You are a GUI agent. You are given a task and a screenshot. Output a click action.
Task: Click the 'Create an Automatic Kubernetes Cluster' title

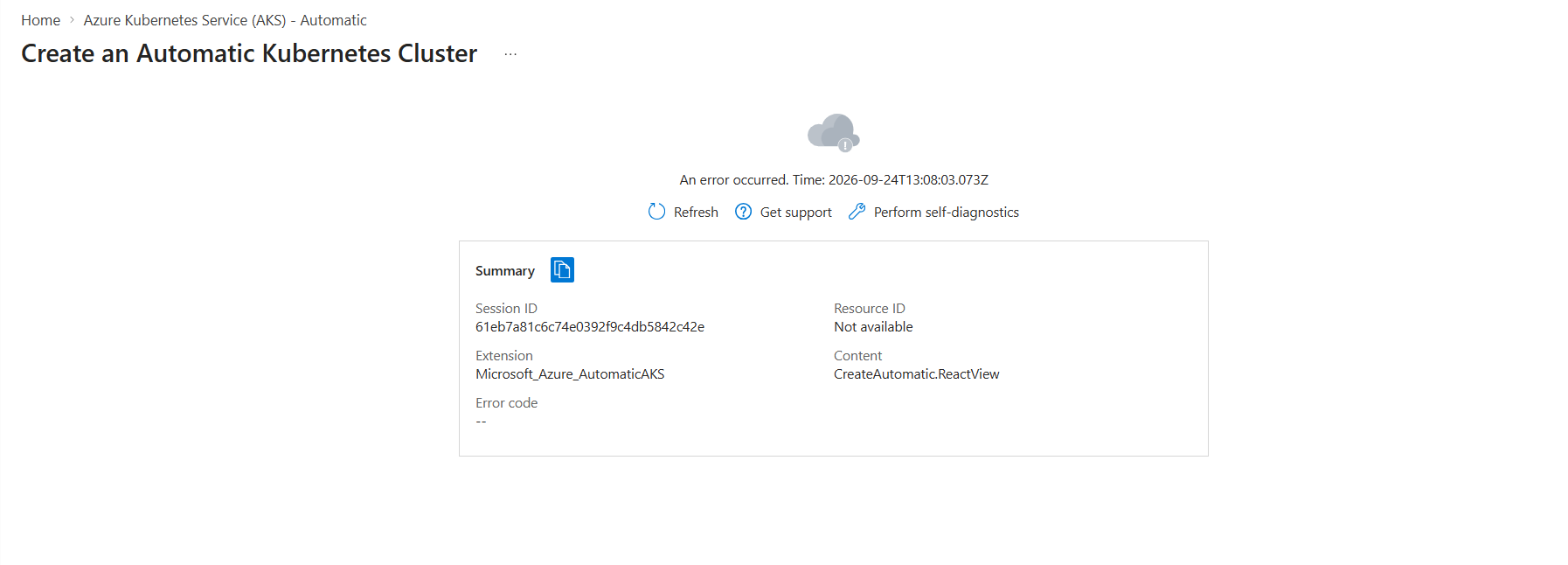pos(249,53)
